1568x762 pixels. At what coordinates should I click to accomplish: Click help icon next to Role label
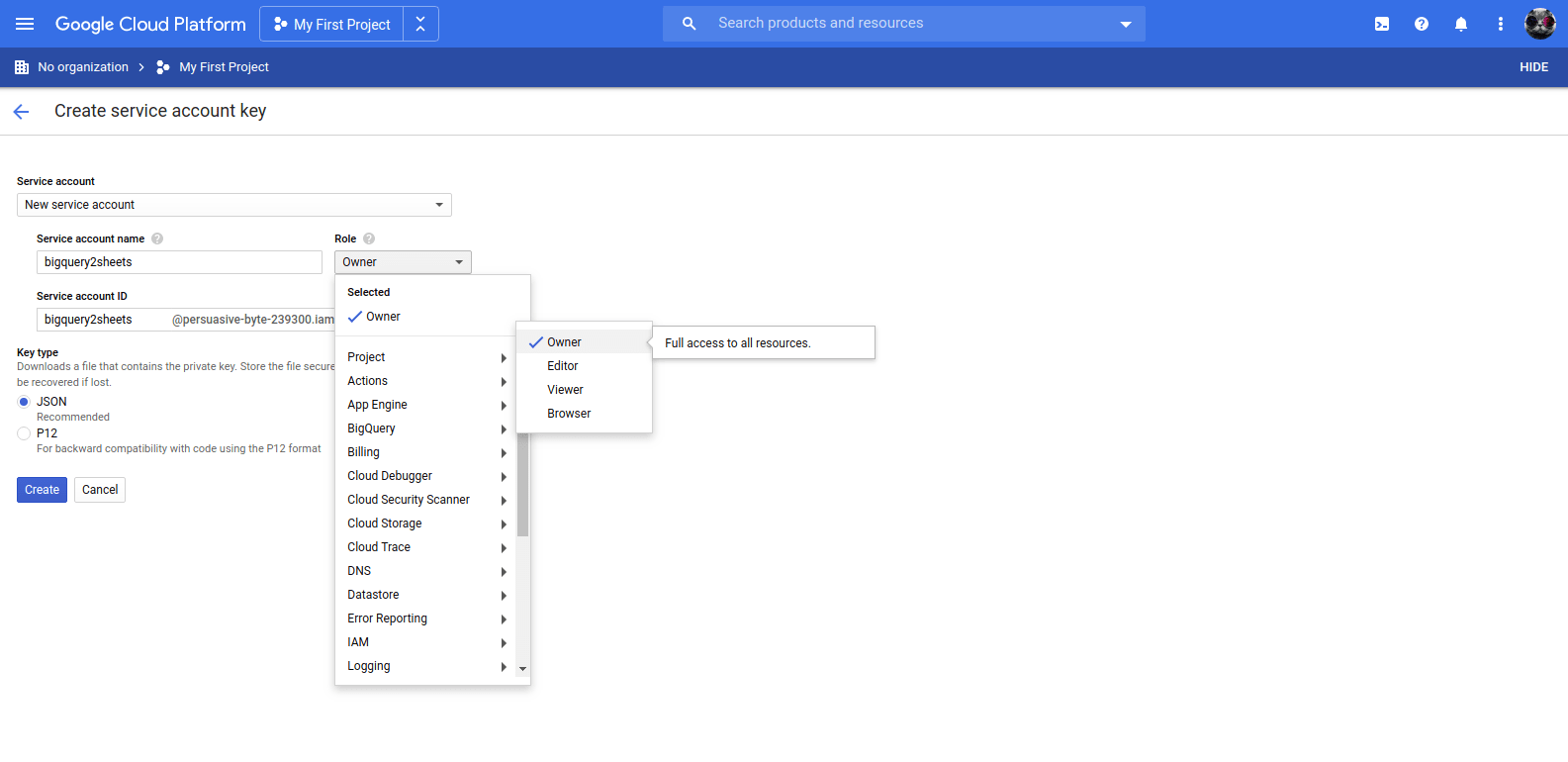(369, 238)
